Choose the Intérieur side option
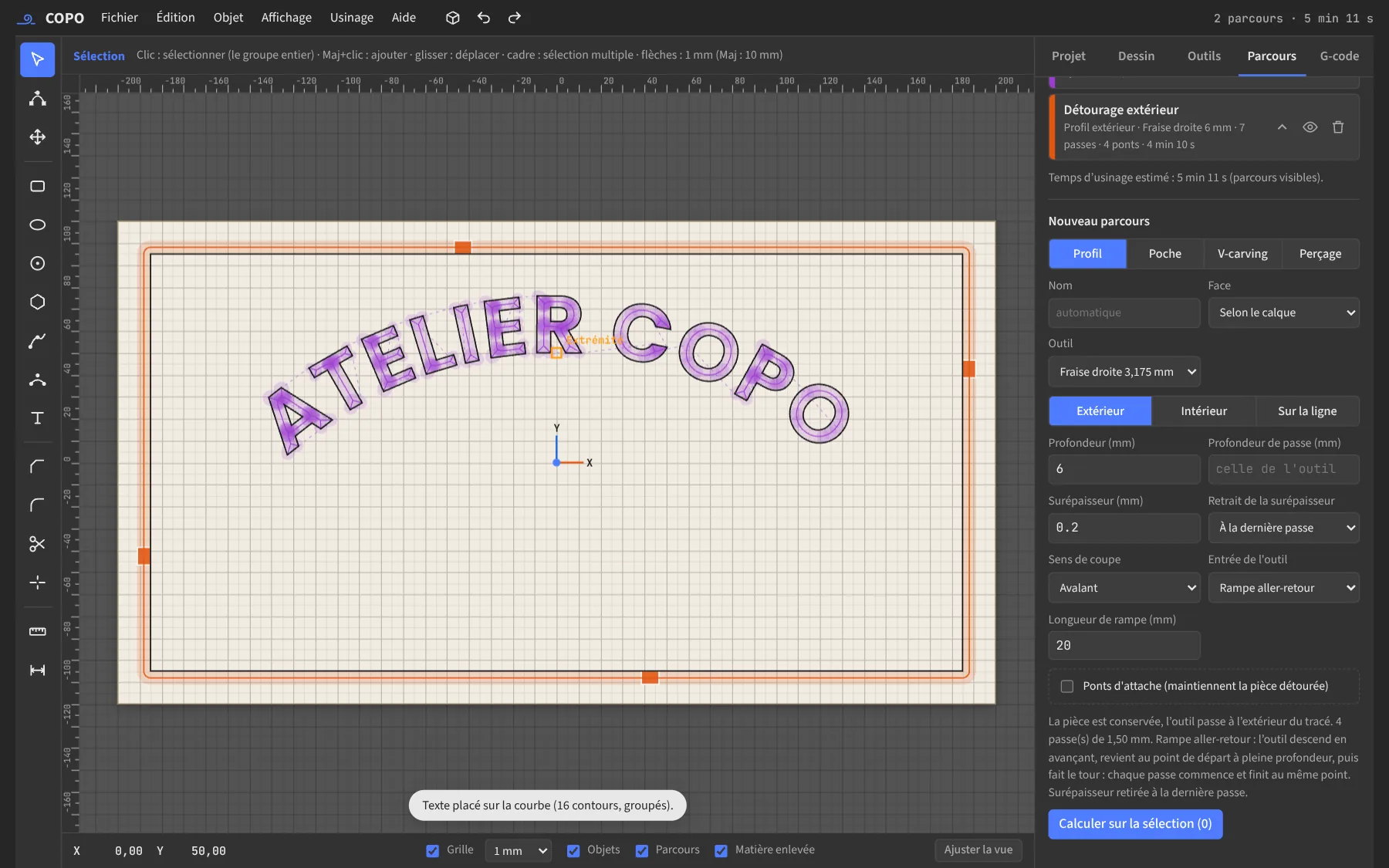Viewport: 1389px width, 868px height. (x=1203, y=411)
